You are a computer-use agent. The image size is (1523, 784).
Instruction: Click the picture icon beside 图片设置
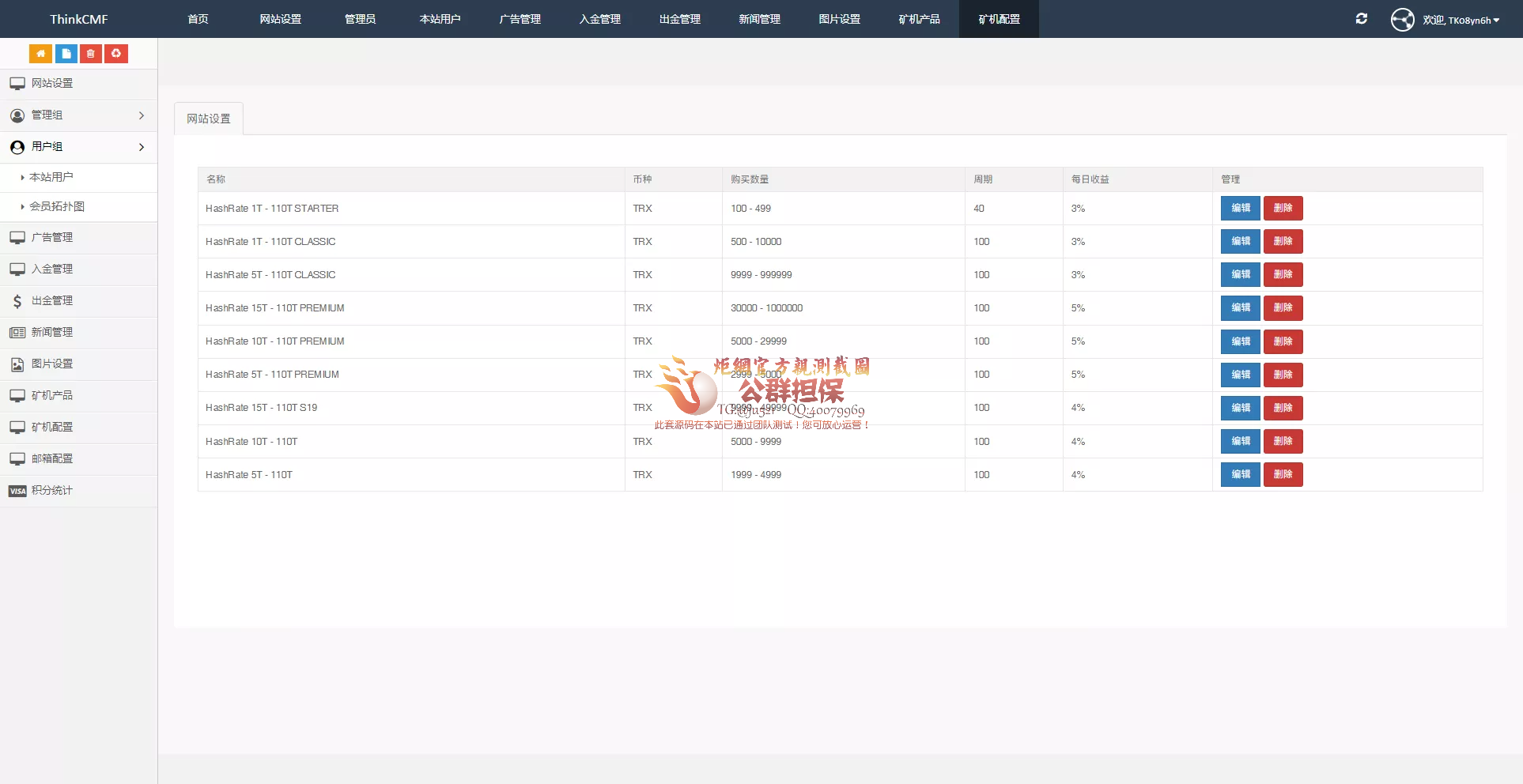(17, 364)
